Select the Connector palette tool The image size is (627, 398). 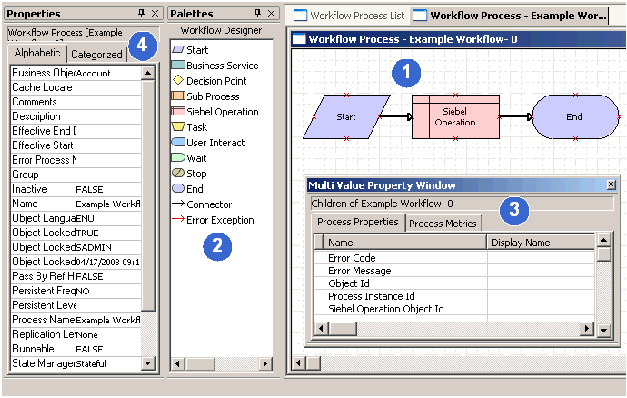click(202, 204)
